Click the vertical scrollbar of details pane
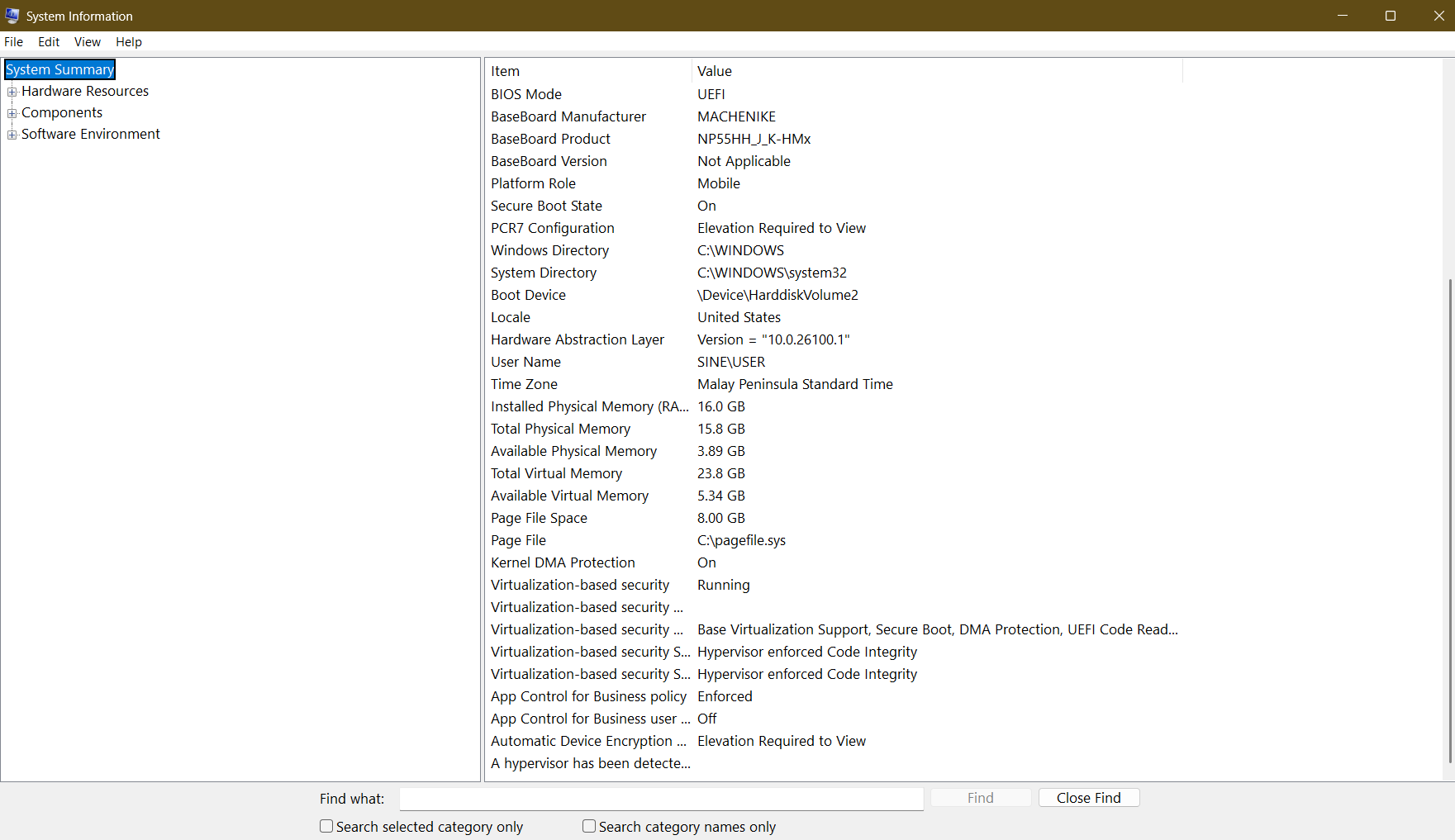1455x840 pixels. [1450, 520]
